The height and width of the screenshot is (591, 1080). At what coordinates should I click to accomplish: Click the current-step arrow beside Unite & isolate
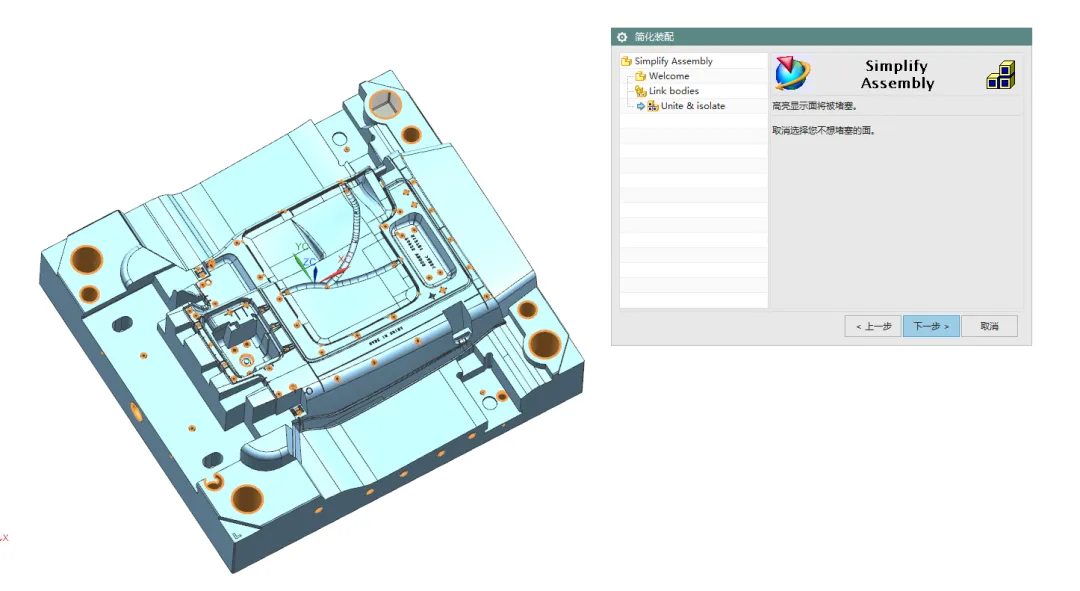(x=641, y=106)
